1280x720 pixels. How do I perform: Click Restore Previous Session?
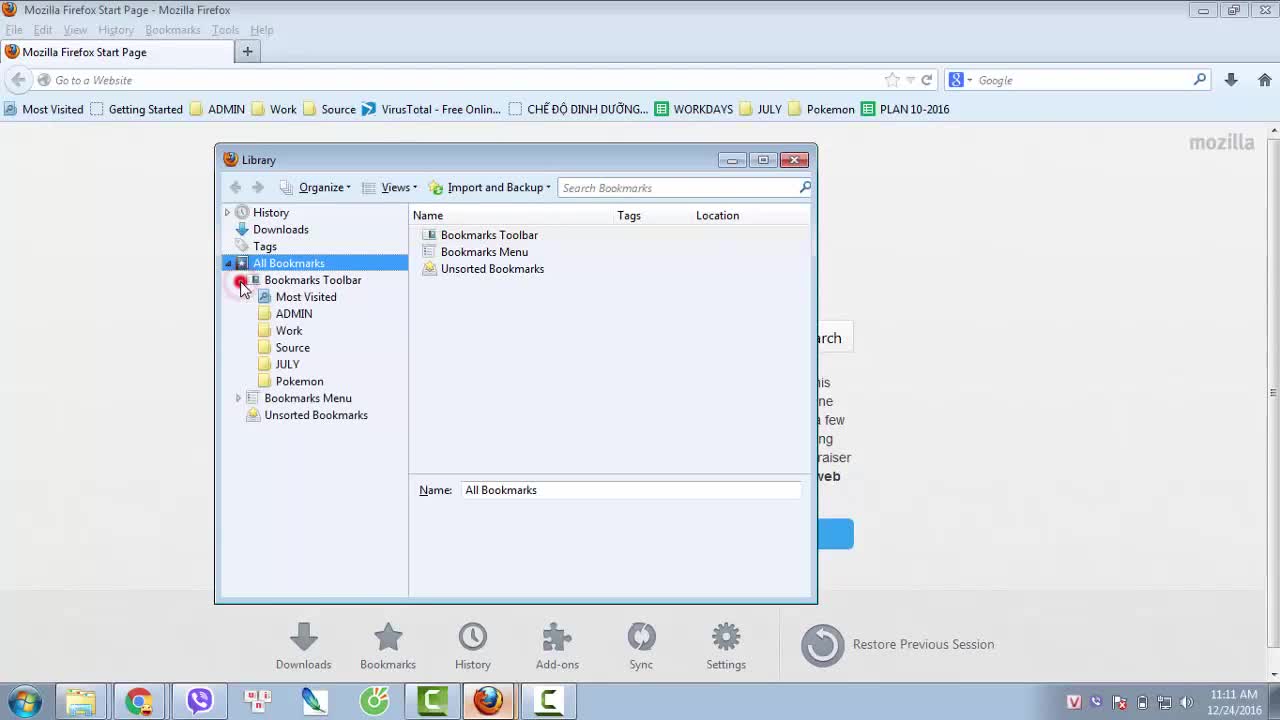898,645
